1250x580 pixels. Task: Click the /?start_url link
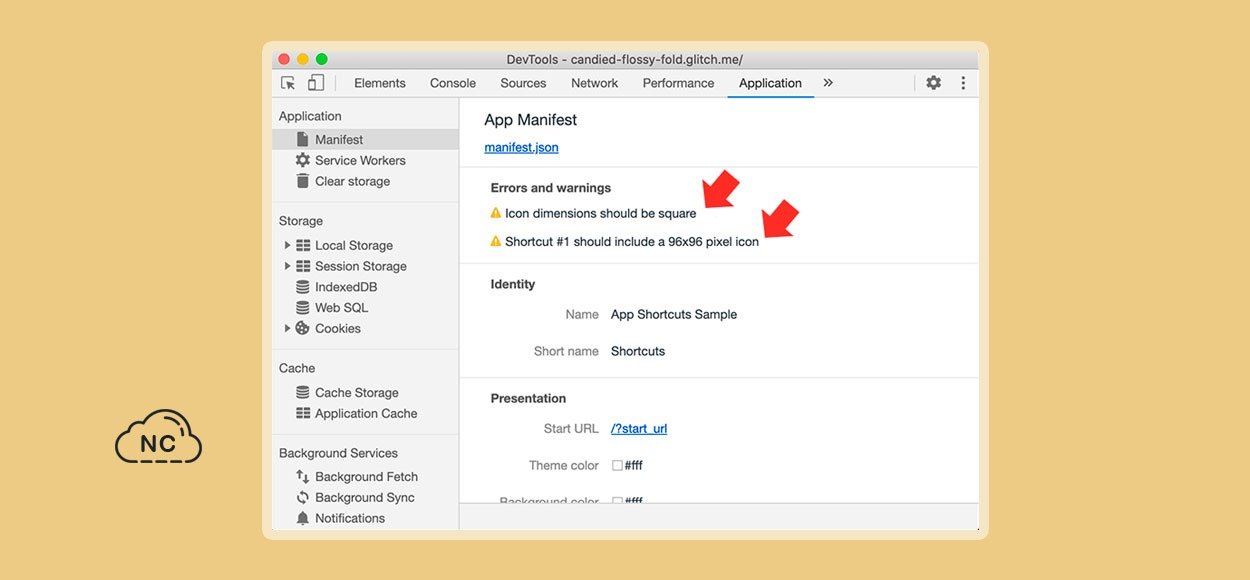[x=639, y=429]
